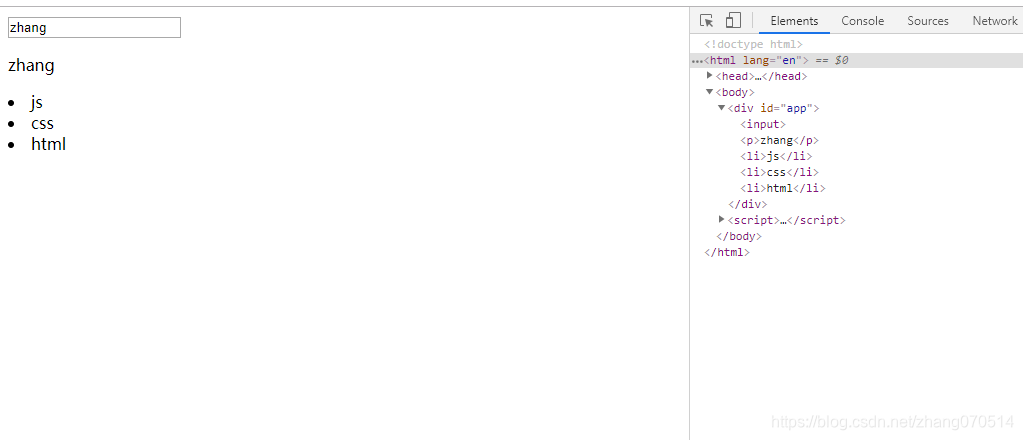Click the zhang paragraph on the page
Screen dimensions: 1023x440
click(31, 66)
